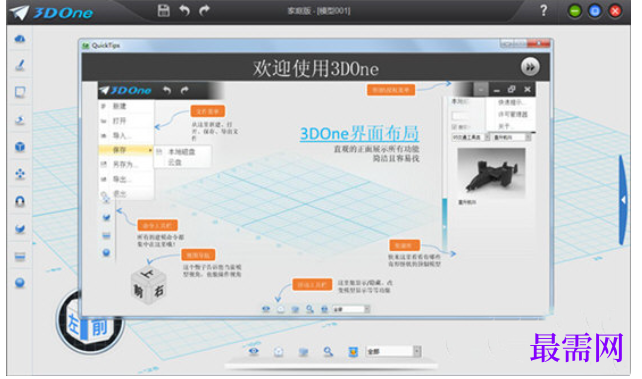Click the 前 face of the main view cube
The width and height of the screenshot is (642, 379).
tap(99, 327)
